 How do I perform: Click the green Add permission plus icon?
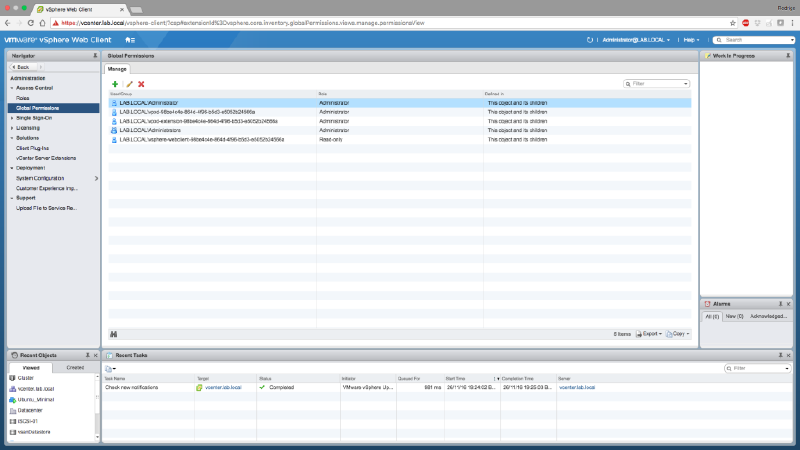[115, 84]
